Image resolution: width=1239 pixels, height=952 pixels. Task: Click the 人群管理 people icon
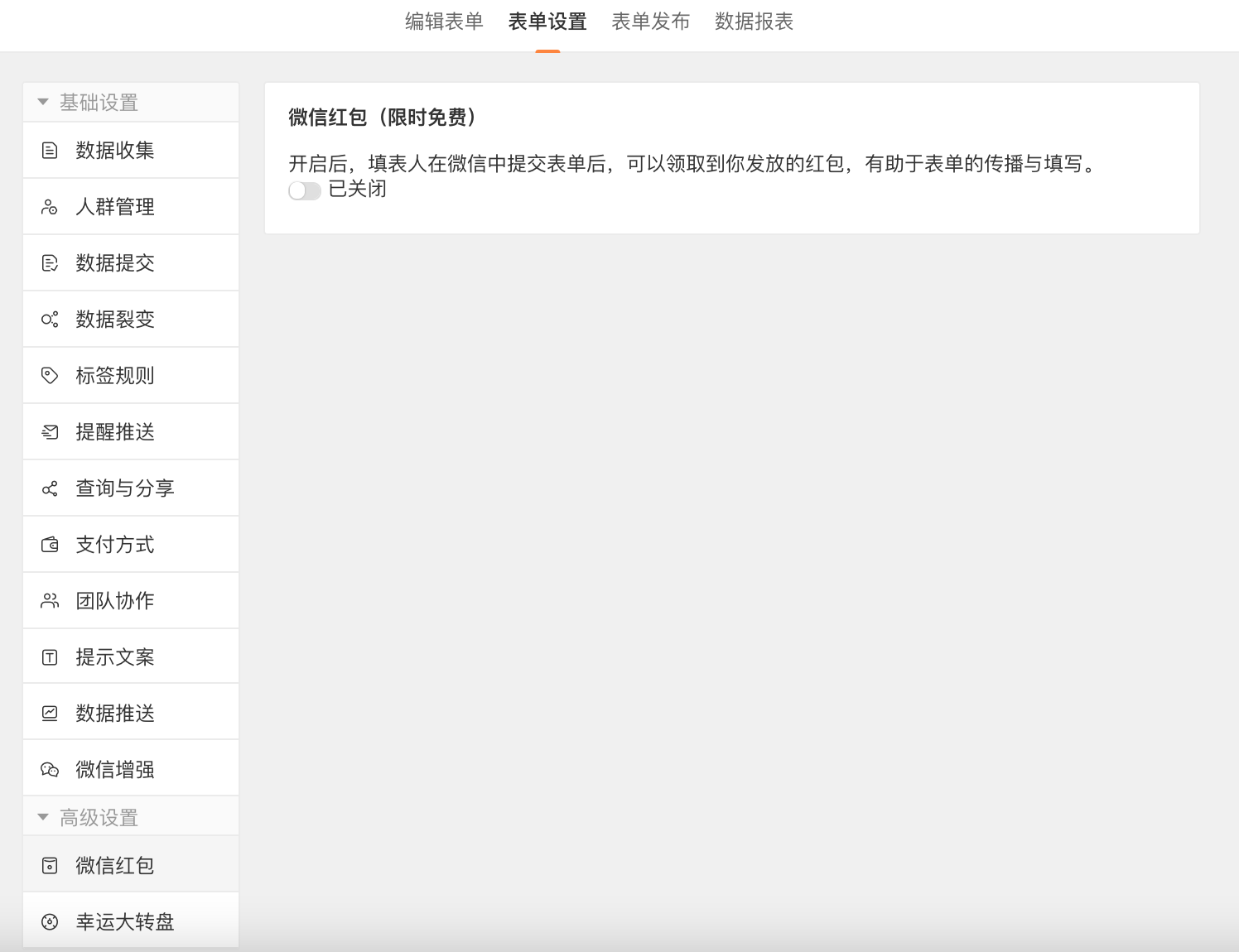(50, 207)
